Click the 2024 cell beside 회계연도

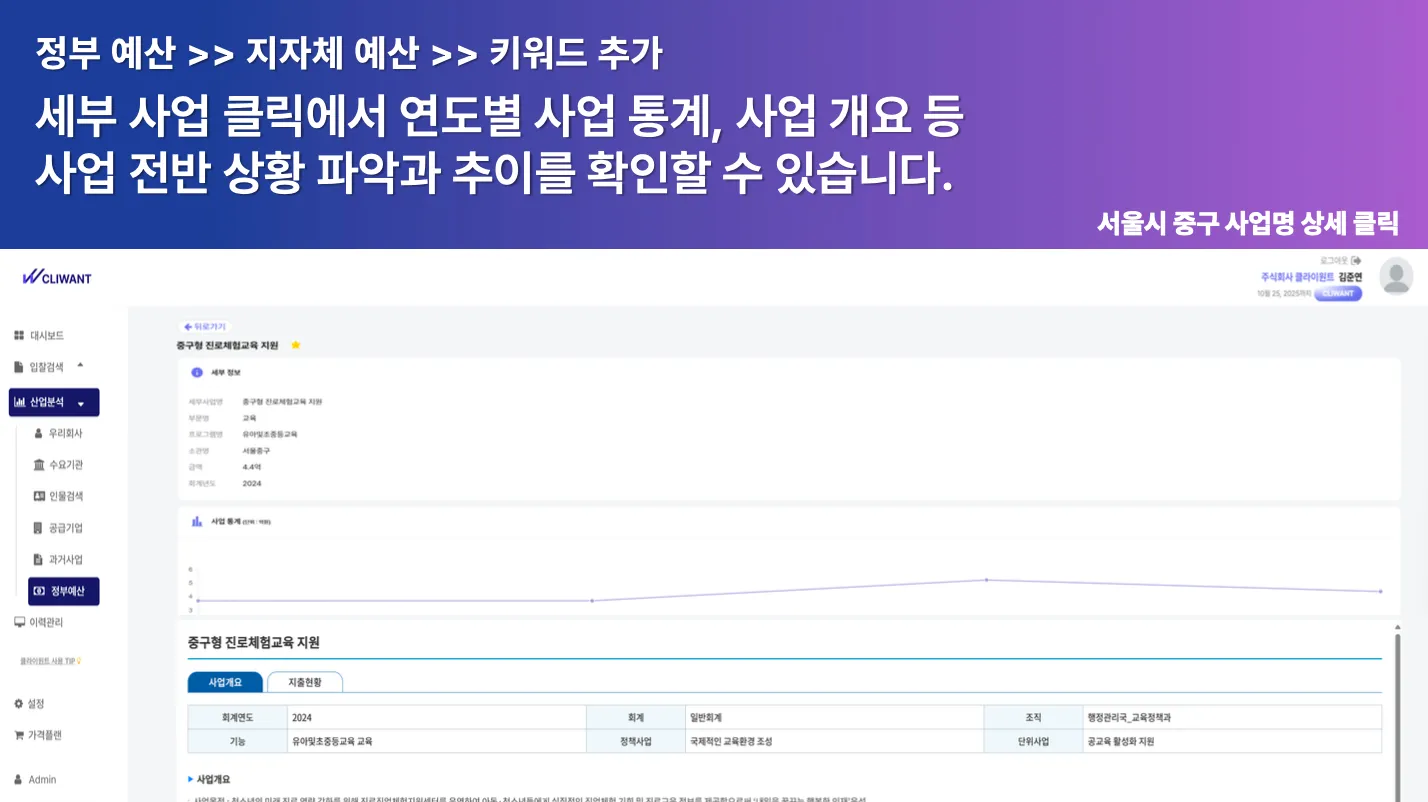click(x=436, y=717)
